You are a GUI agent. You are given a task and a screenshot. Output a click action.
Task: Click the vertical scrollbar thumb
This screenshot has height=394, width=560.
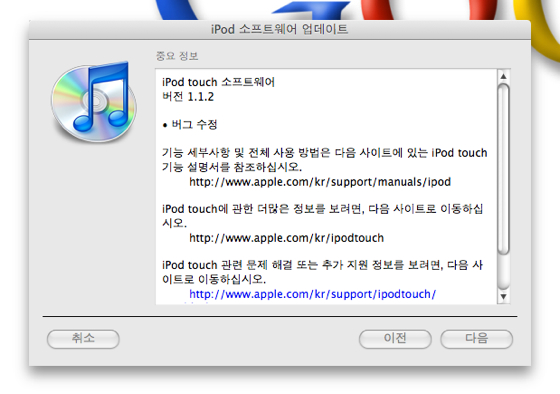pos(504,169)
